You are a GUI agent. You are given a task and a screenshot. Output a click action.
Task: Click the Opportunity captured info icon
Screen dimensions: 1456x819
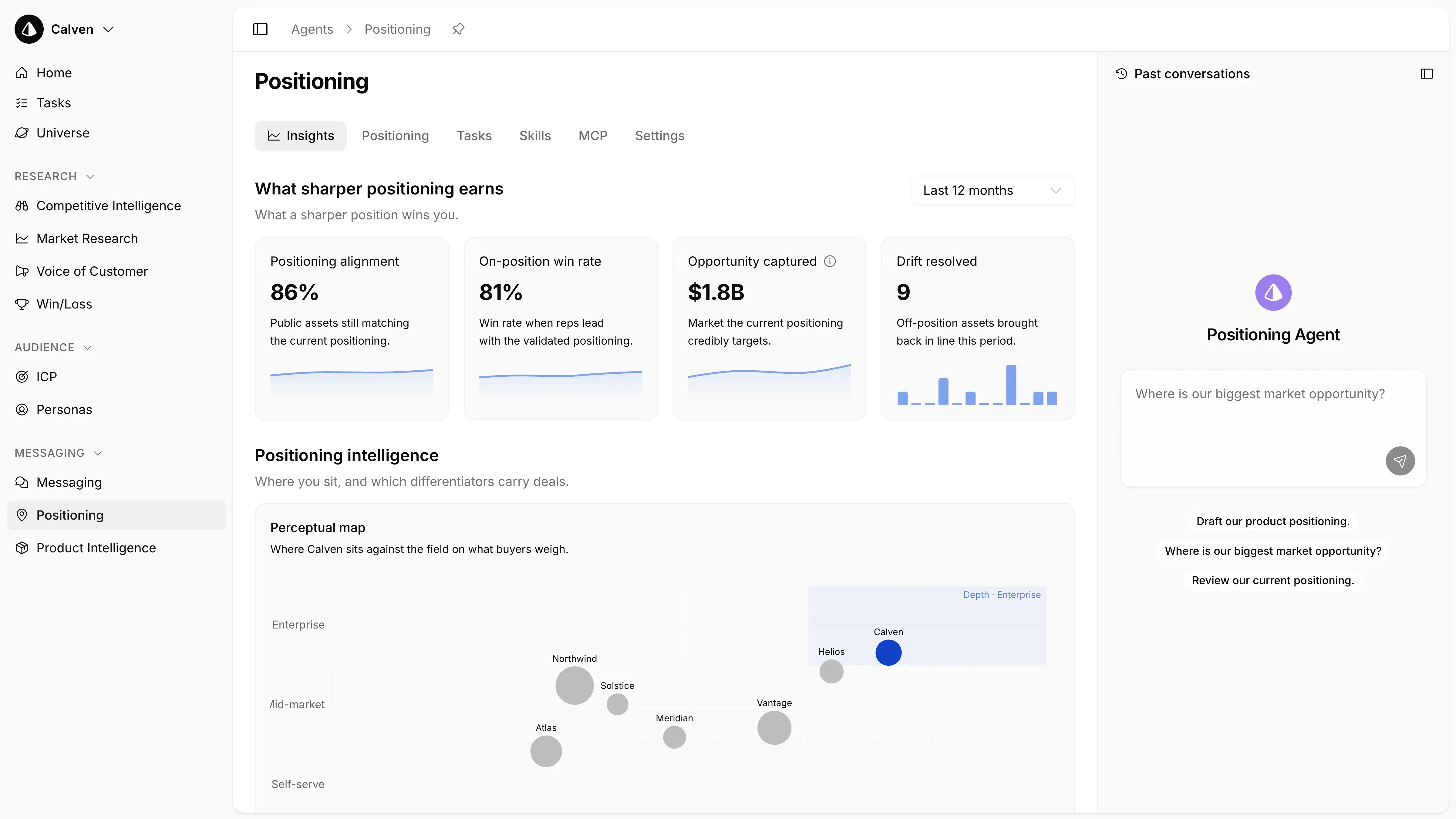pos(830,261)
